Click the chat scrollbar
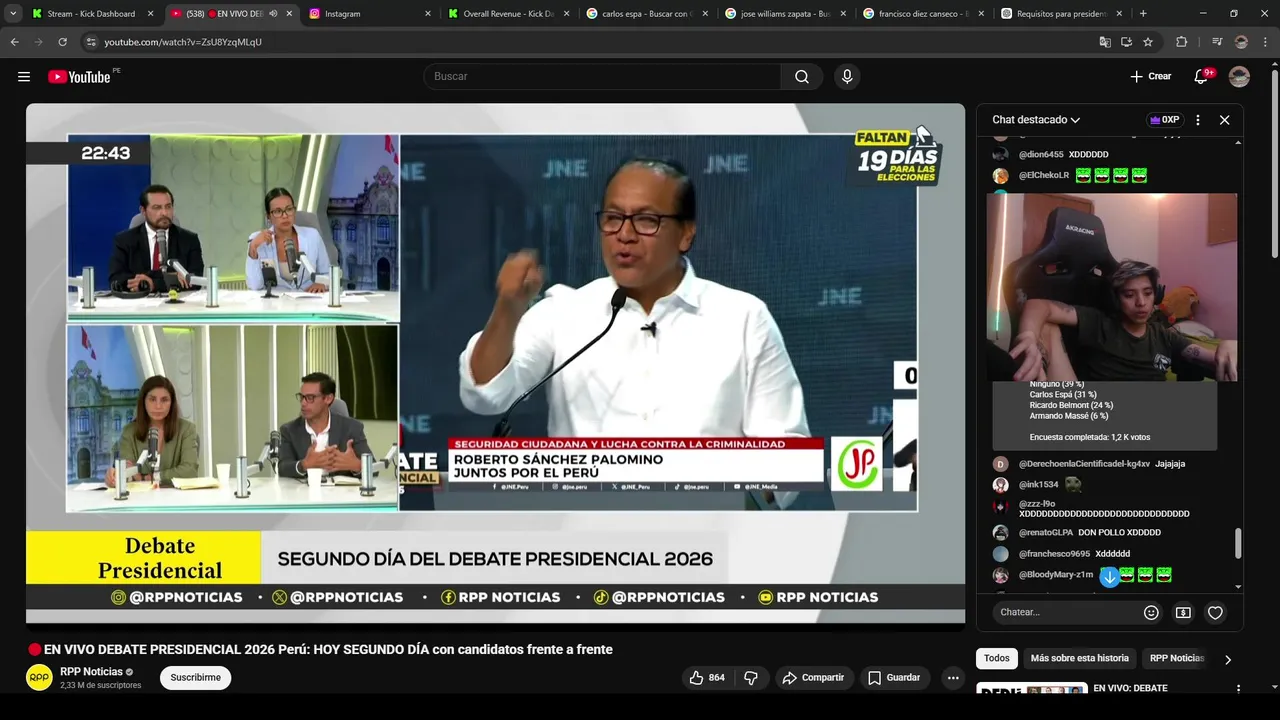The width and height of the screenshot is (1280, 720). (1238, 543)
